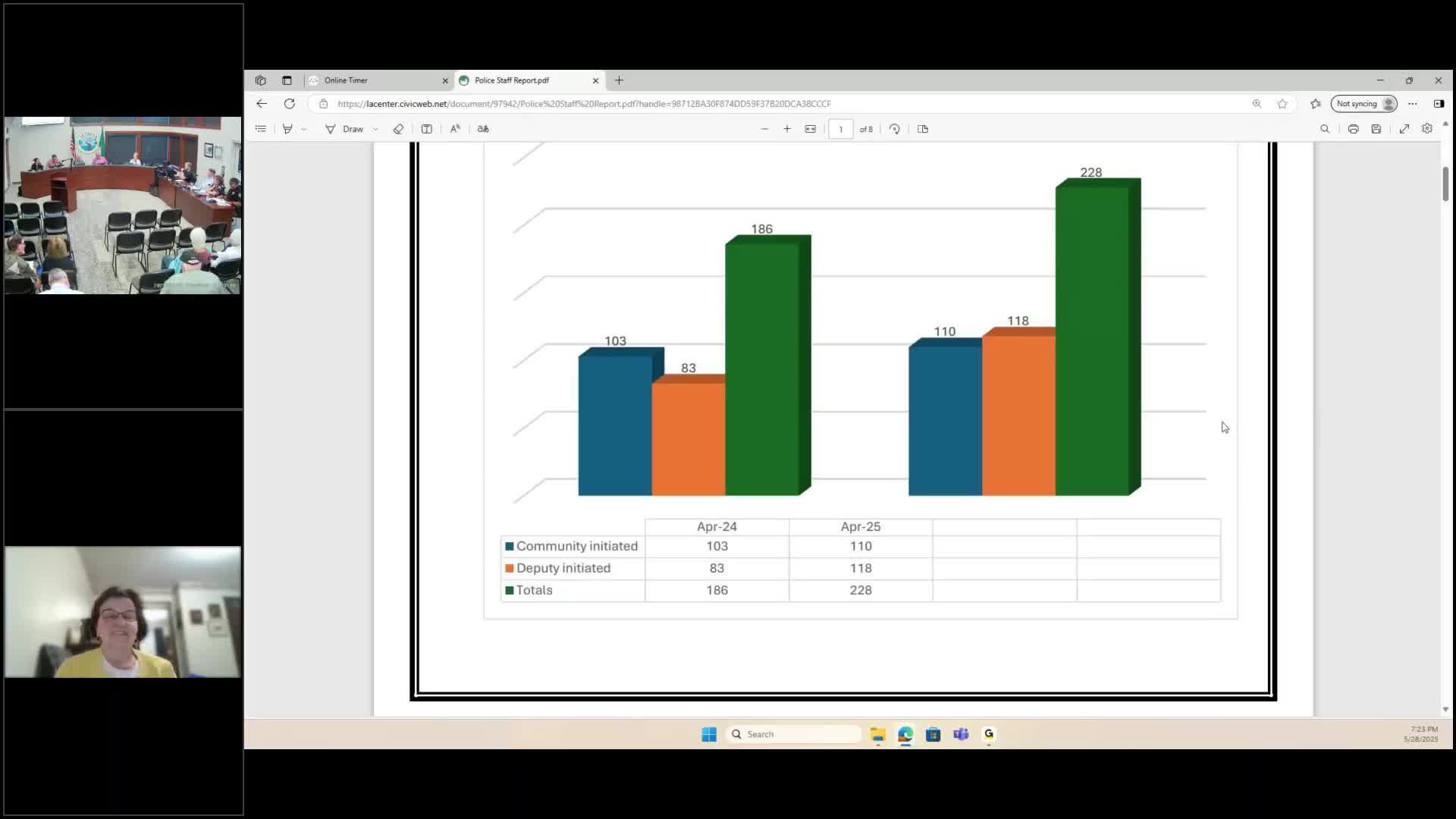Screen dimensions: 1456x819
Task: Save the PDF document
Action: (1376, 129)
